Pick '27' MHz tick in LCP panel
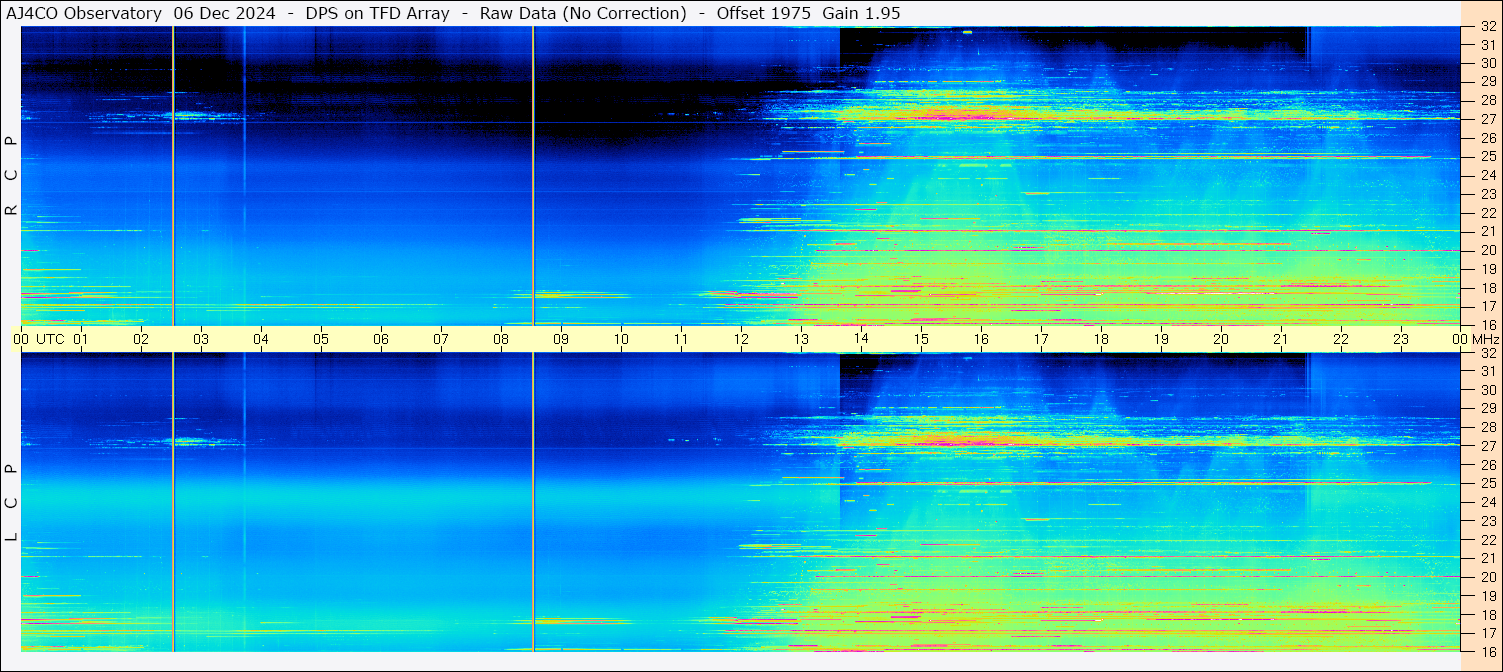The height and width of the screenshot is (672, 1503). point(1487,446)
